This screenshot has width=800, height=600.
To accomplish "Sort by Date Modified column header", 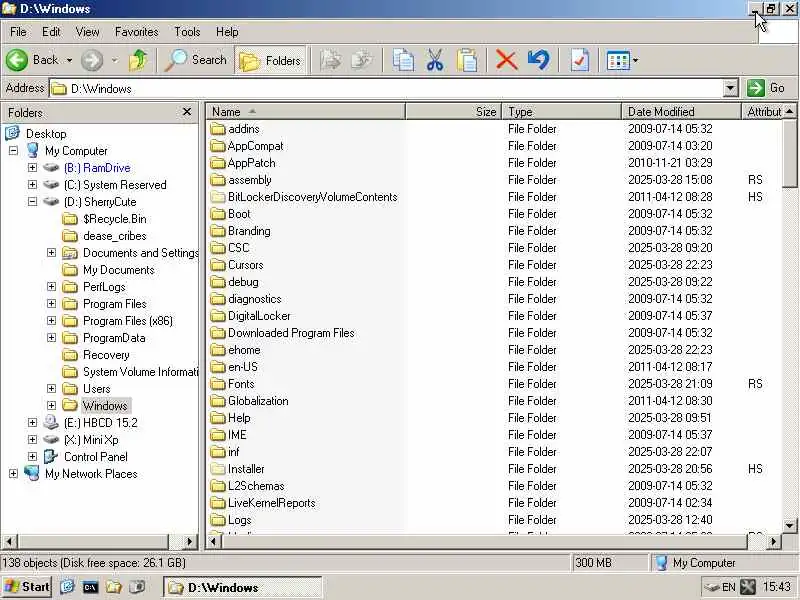I will 681,112.
